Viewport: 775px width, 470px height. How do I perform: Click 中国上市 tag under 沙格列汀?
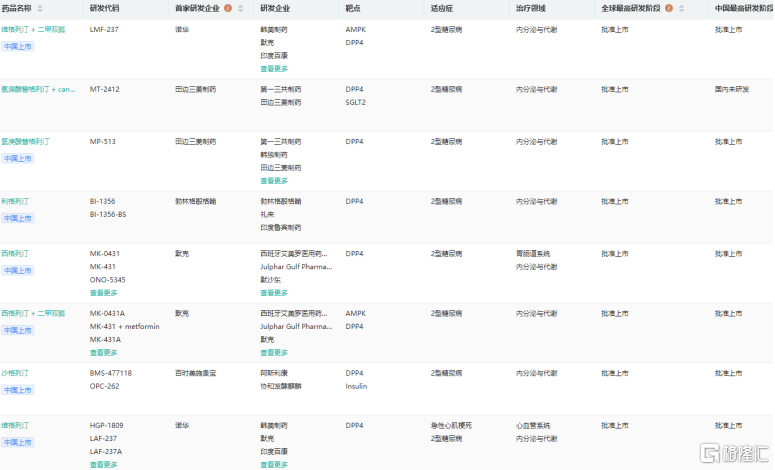pyautogui.click(x=18, y=390)
